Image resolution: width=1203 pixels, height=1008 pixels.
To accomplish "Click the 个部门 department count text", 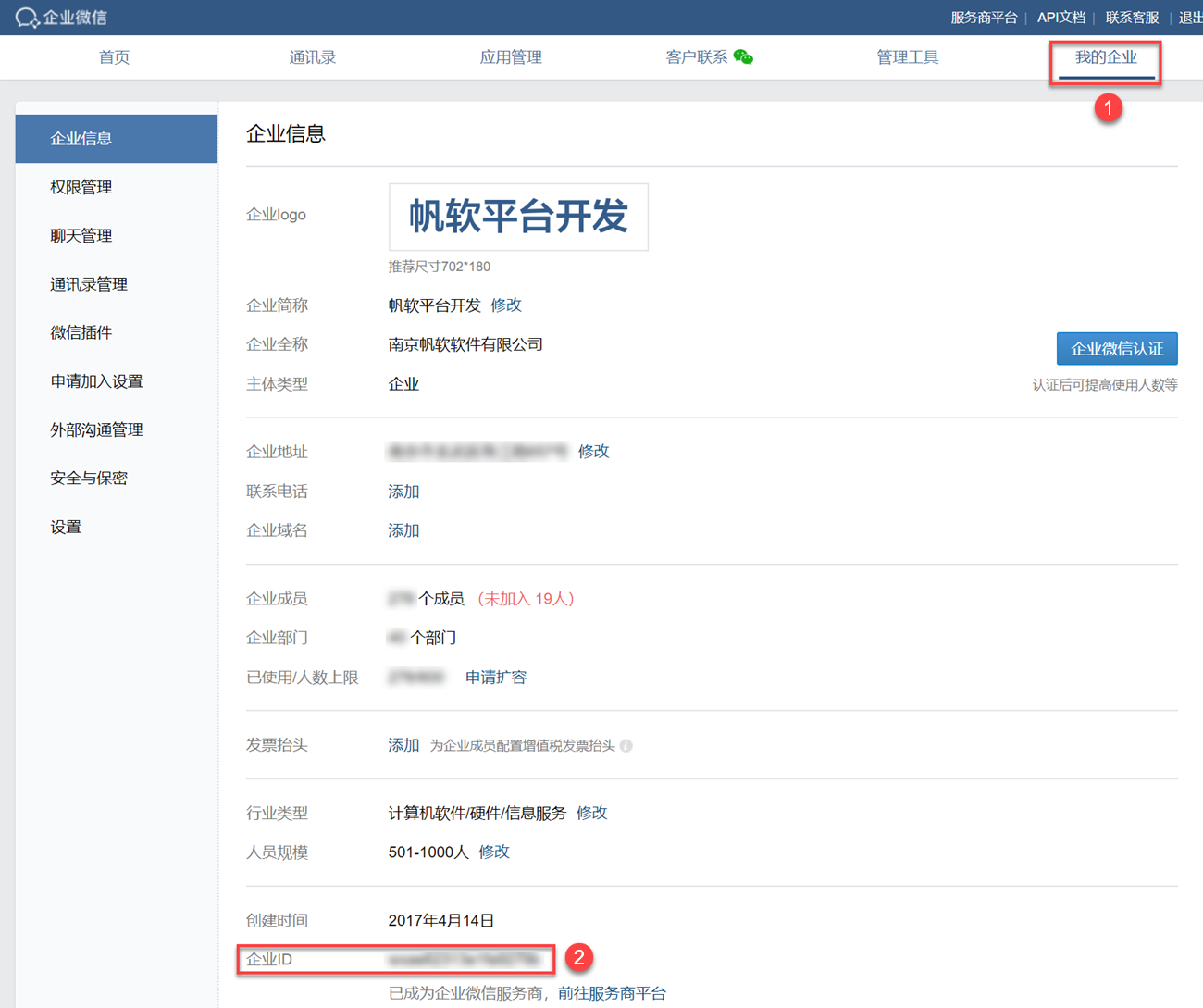I will (x=433, y=638).
